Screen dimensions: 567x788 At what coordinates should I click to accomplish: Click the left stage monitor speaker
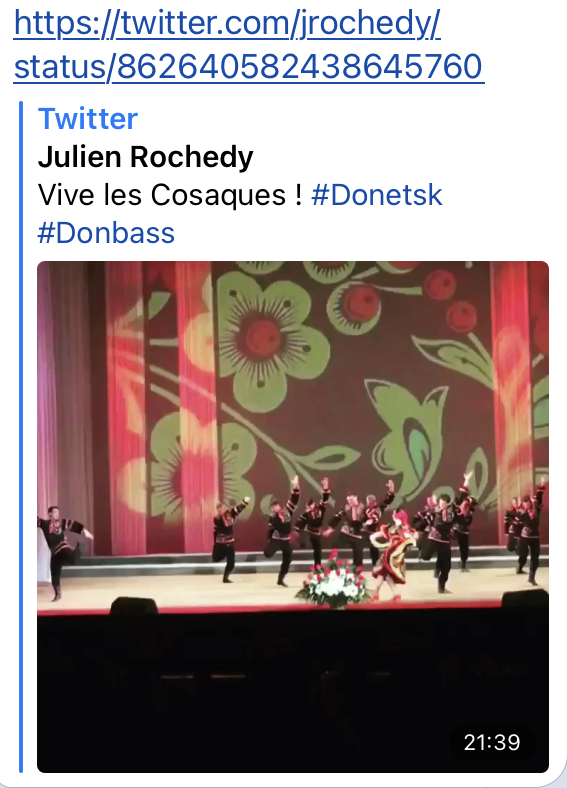[x=134, y=606]
